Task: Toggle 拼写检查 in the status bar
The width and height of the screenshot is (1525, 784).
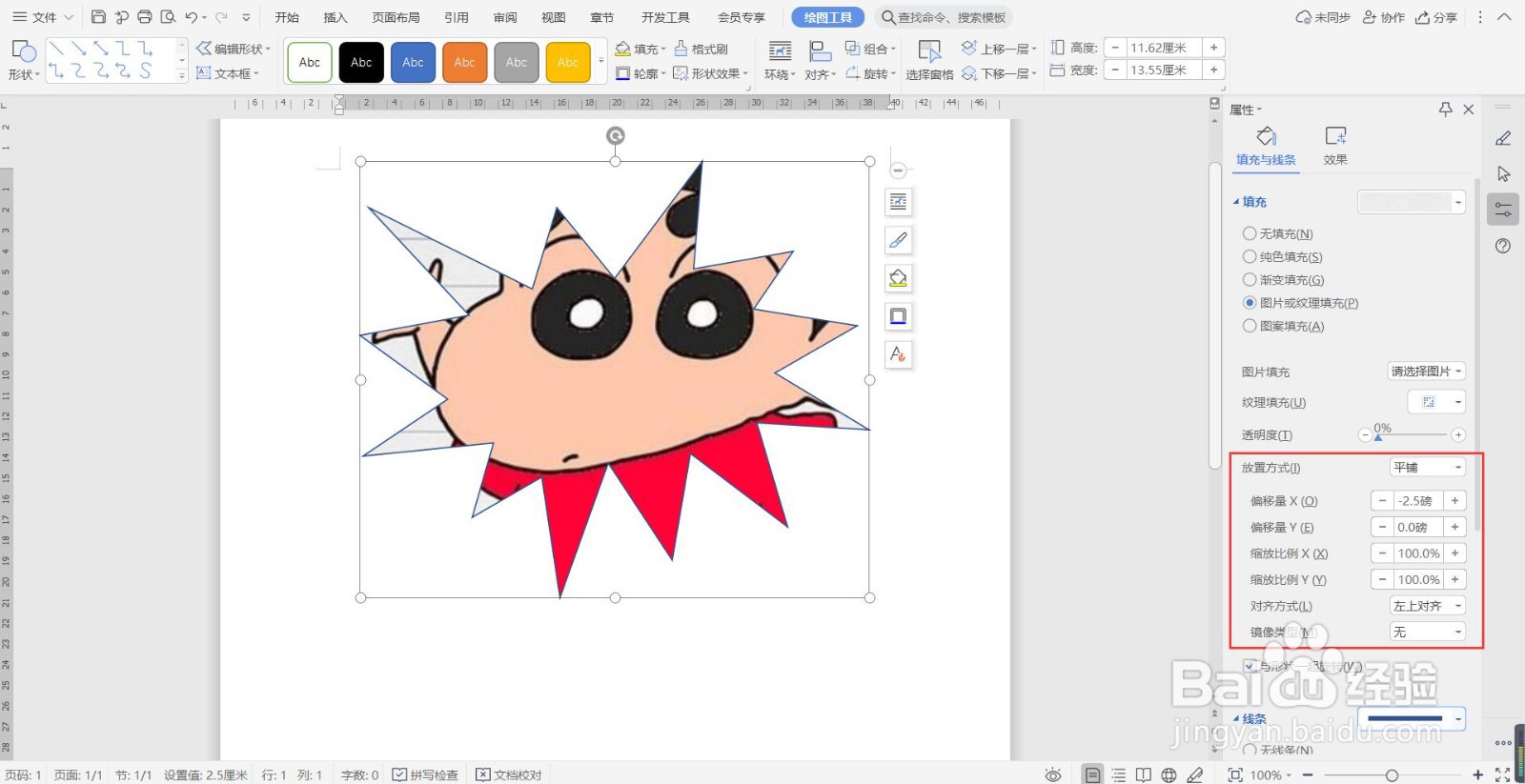Action: pos(425,774)
